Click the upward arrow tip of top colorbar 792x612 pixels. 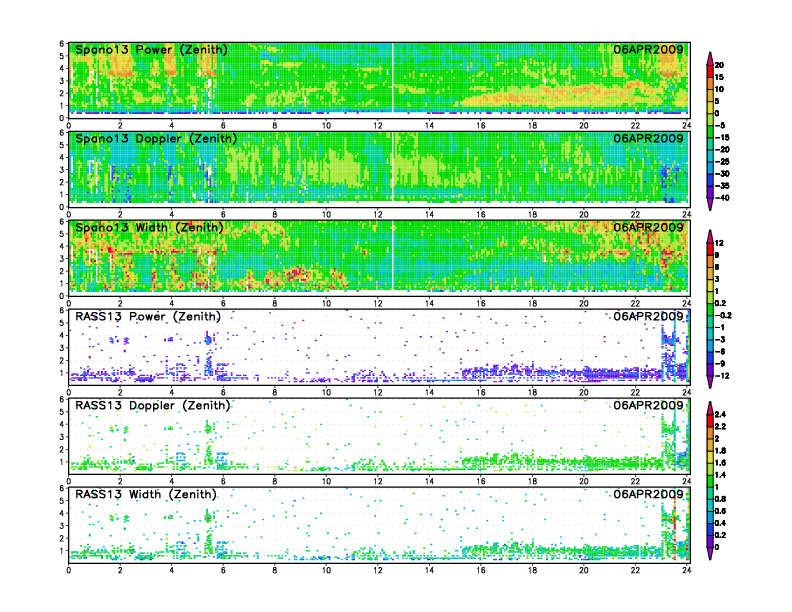(710, 58)
